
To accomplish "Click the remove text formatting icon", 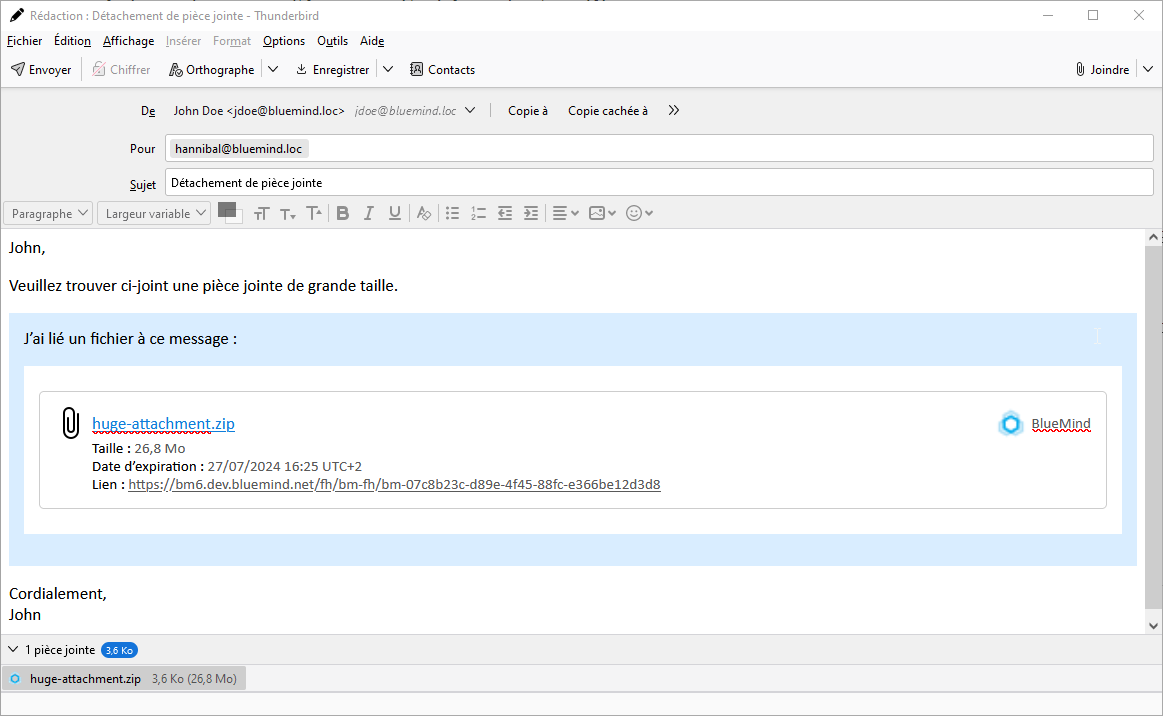I will [x=424, y=213].
